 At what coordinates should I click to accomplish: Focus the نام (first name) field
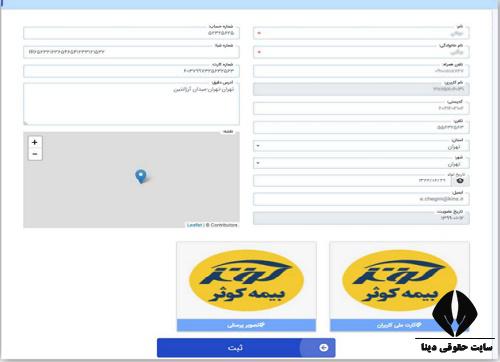(x=361, y=33)
